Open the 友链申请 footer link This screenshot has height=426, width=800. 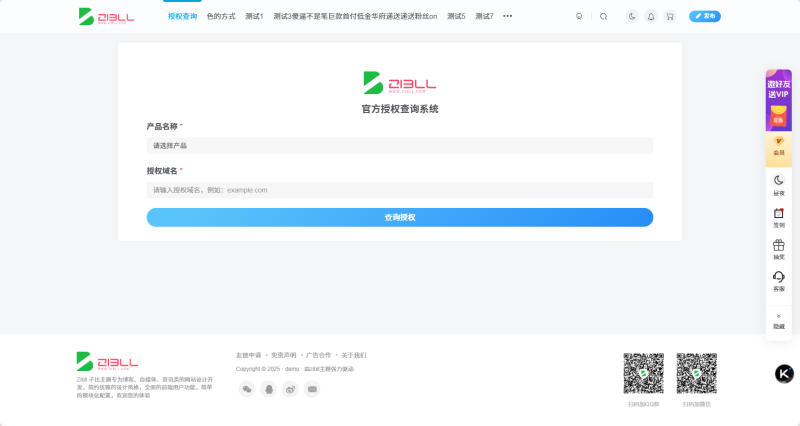tap(248, 355)
